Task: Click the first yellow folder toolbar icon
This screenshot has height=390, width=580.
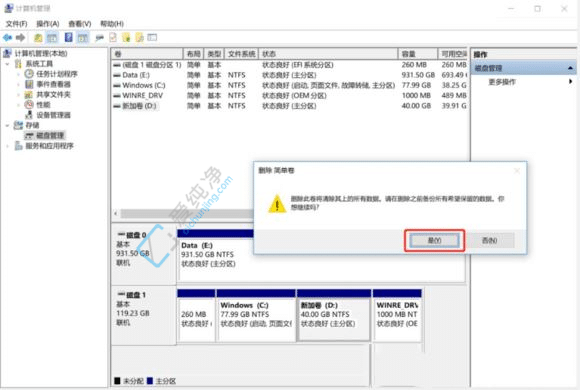Action: click(x=126, y=37)
